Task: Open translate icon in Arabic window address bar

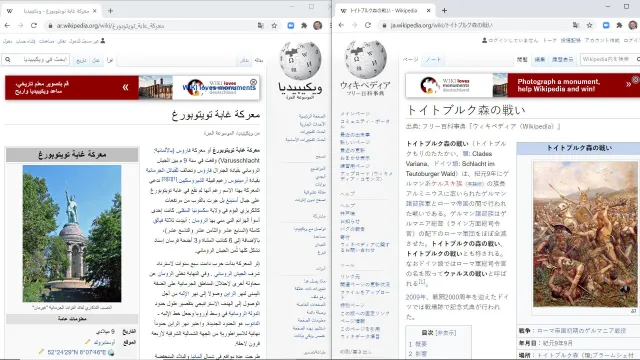Action: tap(261, 25)
